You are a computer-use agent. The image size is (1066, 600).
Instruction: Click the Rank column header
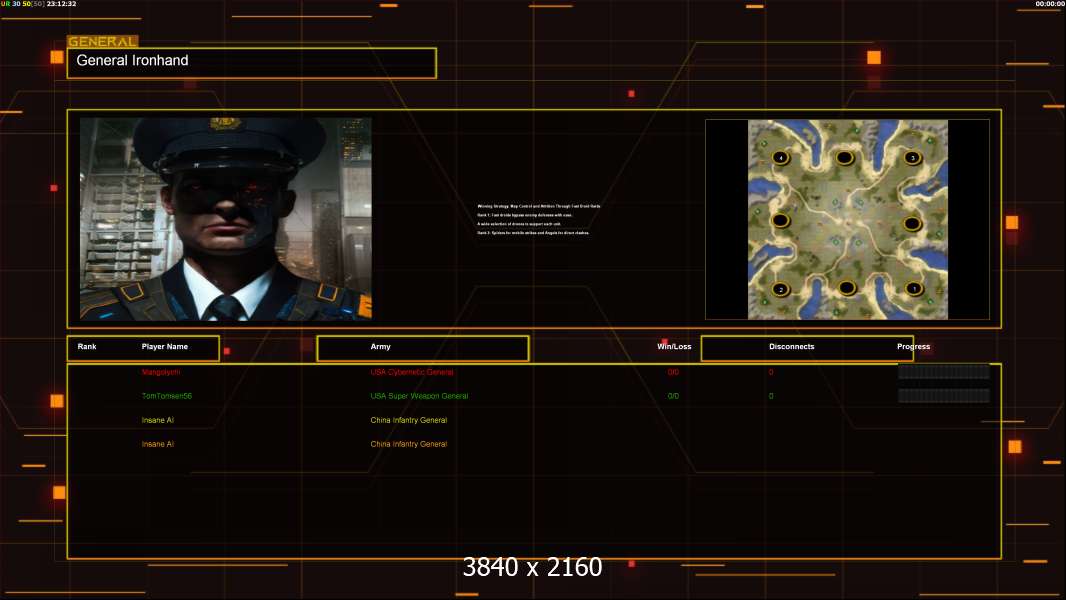click(x=87, y=347)
